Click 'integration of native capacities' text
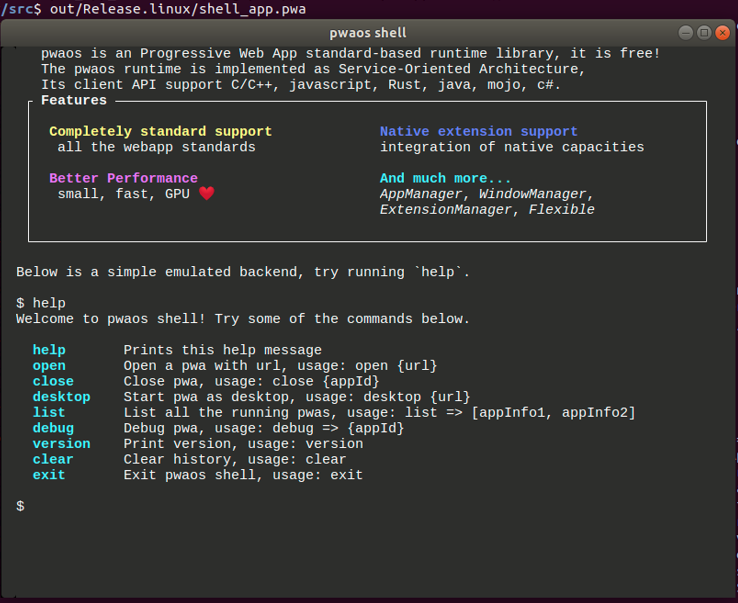Image resolution: width=738 pixels, height=603 pixels. click(512, 147)
